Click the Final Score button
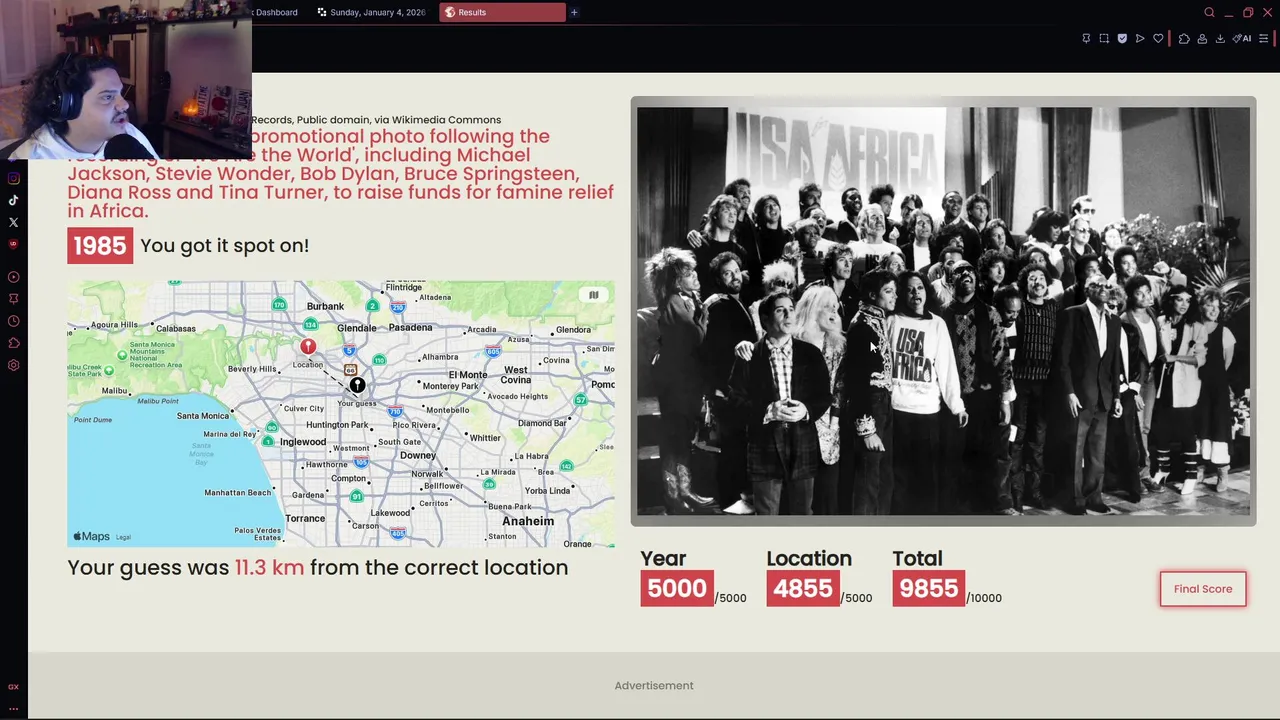The image size is (1280, 720). pos(1203,589)
